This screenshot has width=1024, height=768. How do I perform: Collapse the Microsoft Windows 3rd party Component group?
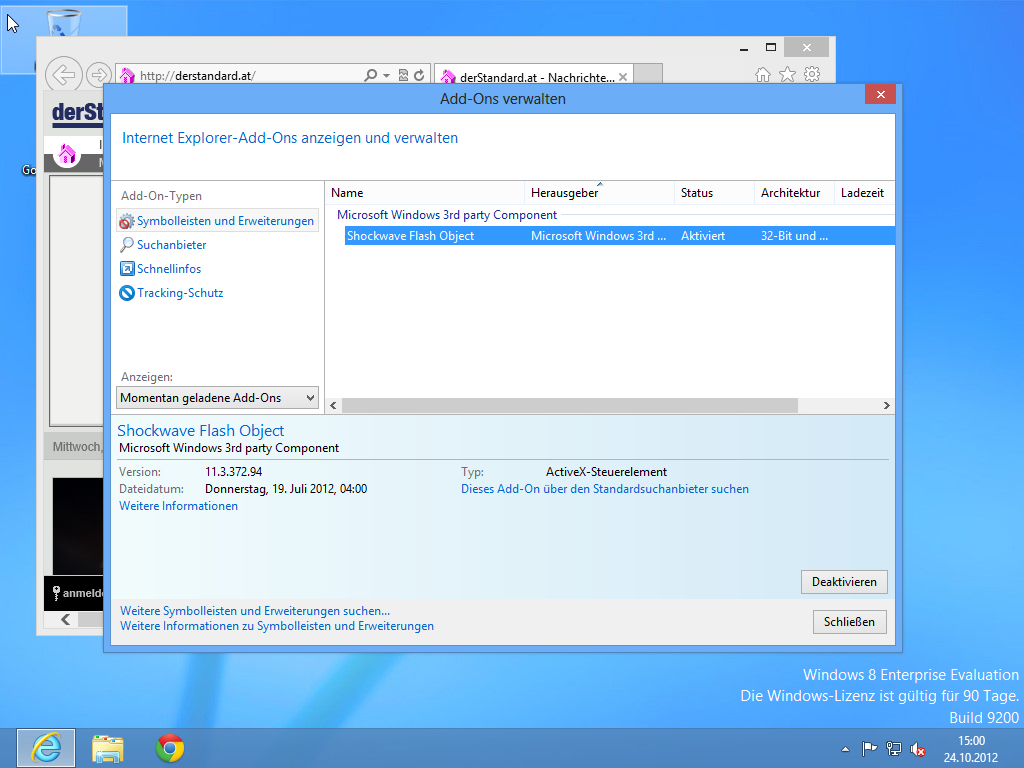coord(447,215)
